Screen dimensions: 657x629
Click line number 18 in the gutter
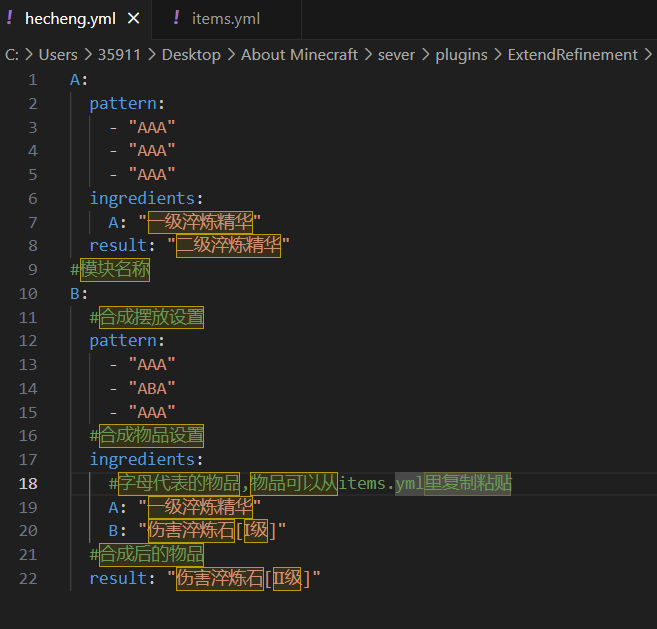tap(28, 483)
